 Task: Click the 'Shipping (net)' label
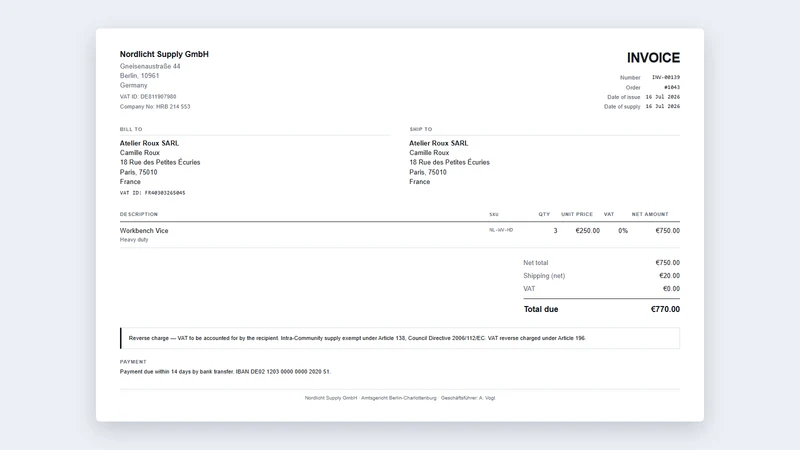coord(544,276)
